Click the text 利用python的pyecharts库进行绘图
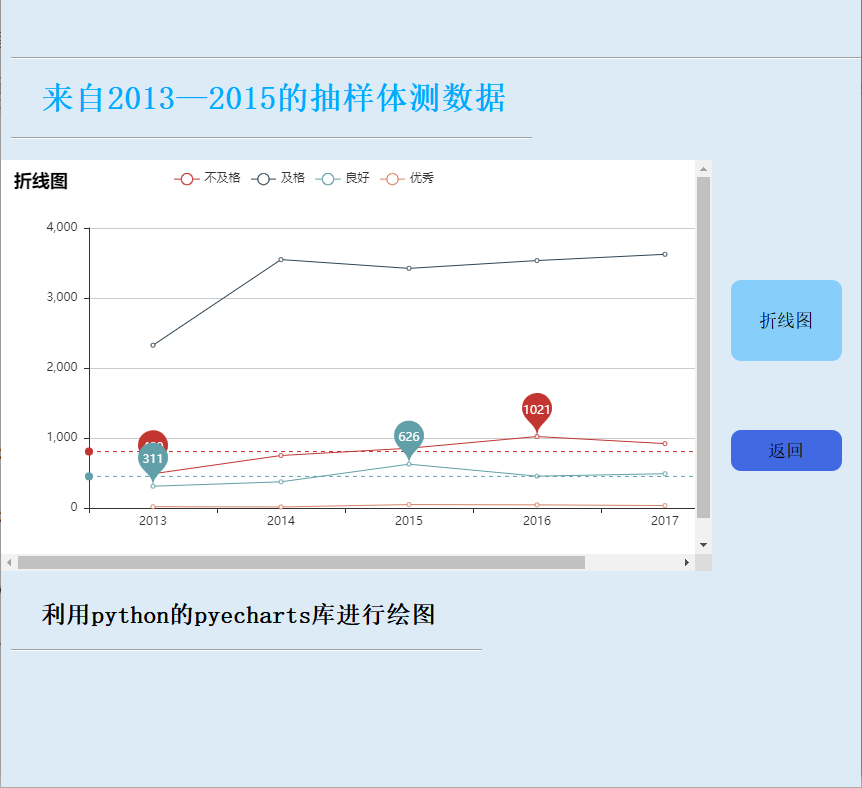The image size is (862, 788). [x=239, y=615]
